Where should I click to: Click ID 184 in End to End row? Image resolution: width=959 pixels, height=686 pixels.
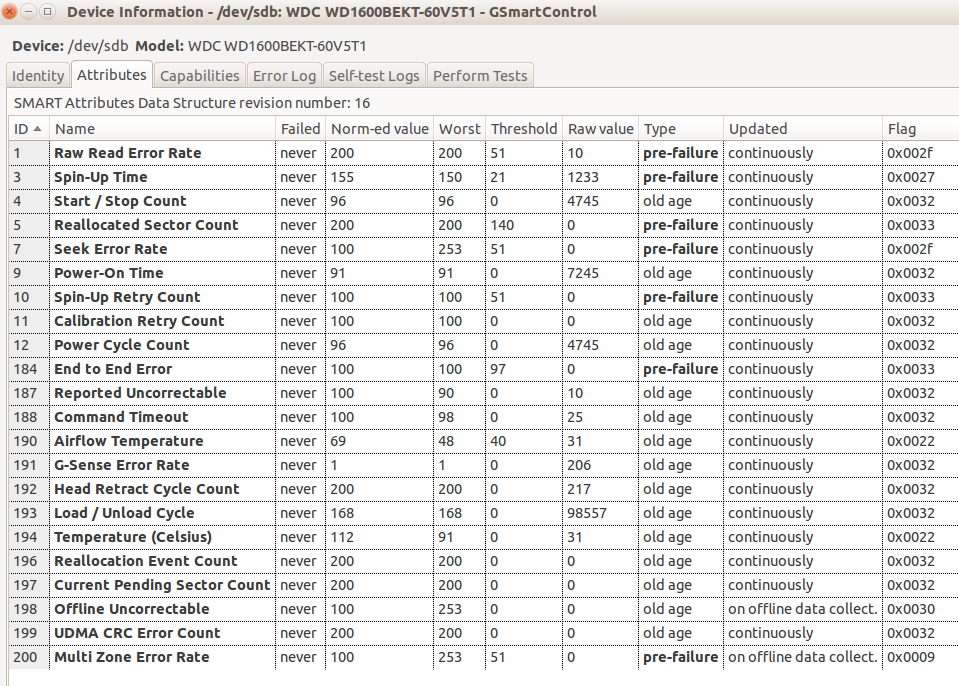[25, 369]
